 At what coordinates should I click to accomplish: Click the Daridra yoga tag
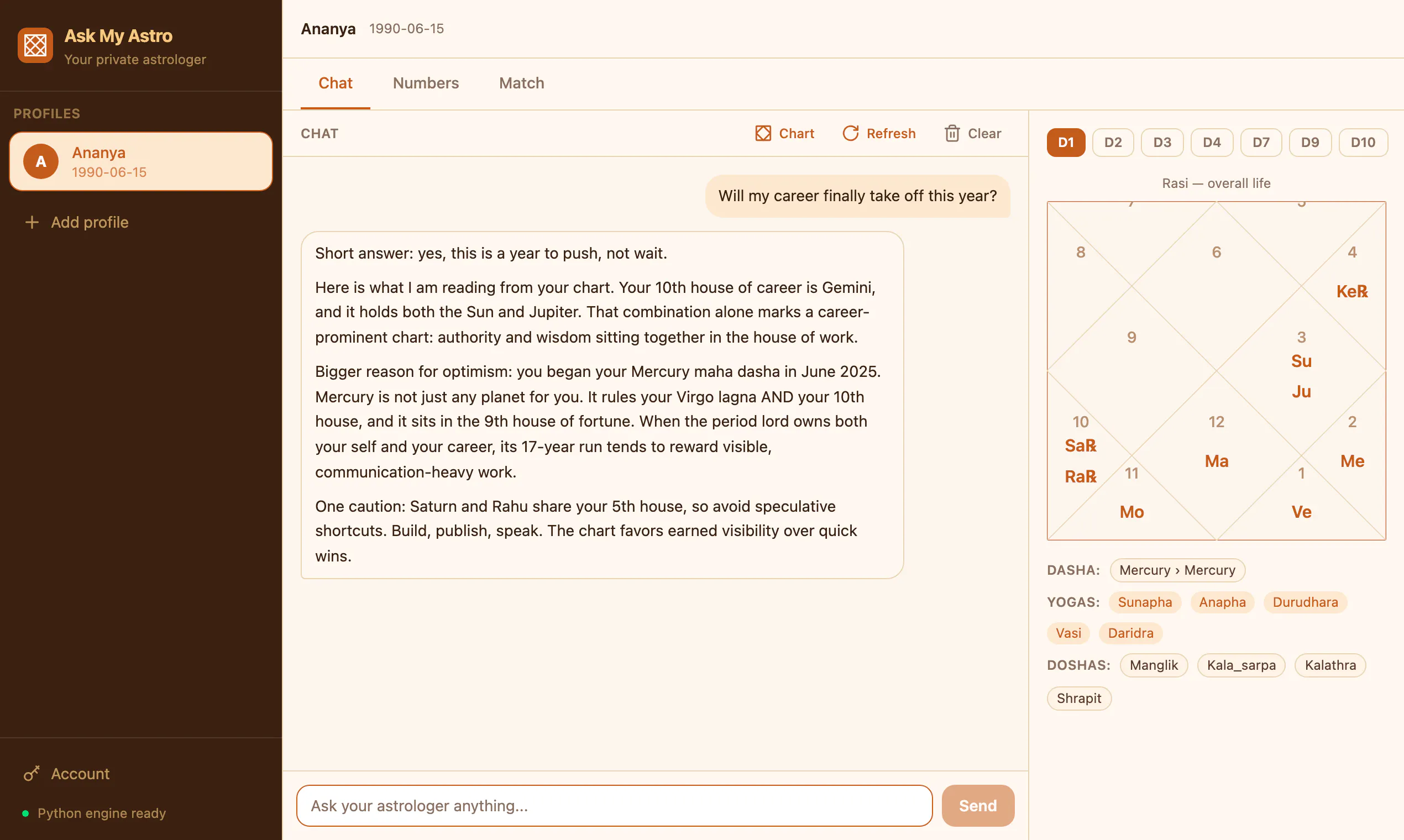click(x=1130, y=633)
